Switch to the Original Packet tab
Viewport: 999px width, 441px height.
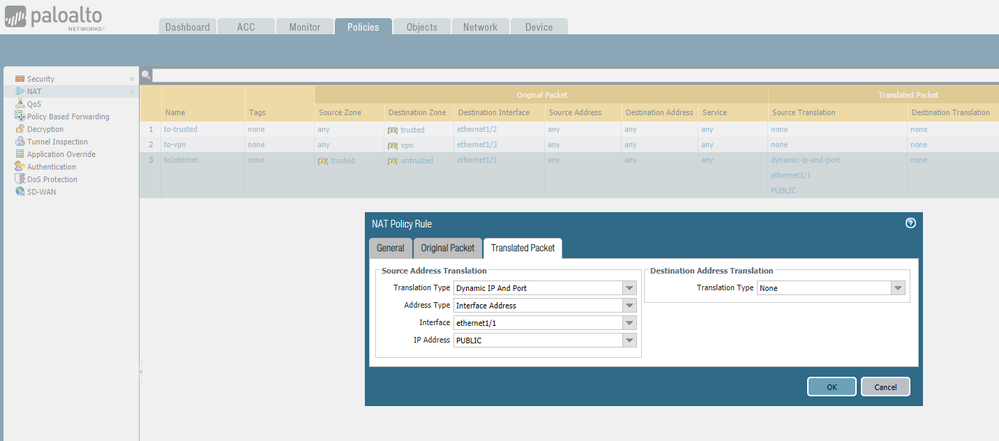point(446,248)
